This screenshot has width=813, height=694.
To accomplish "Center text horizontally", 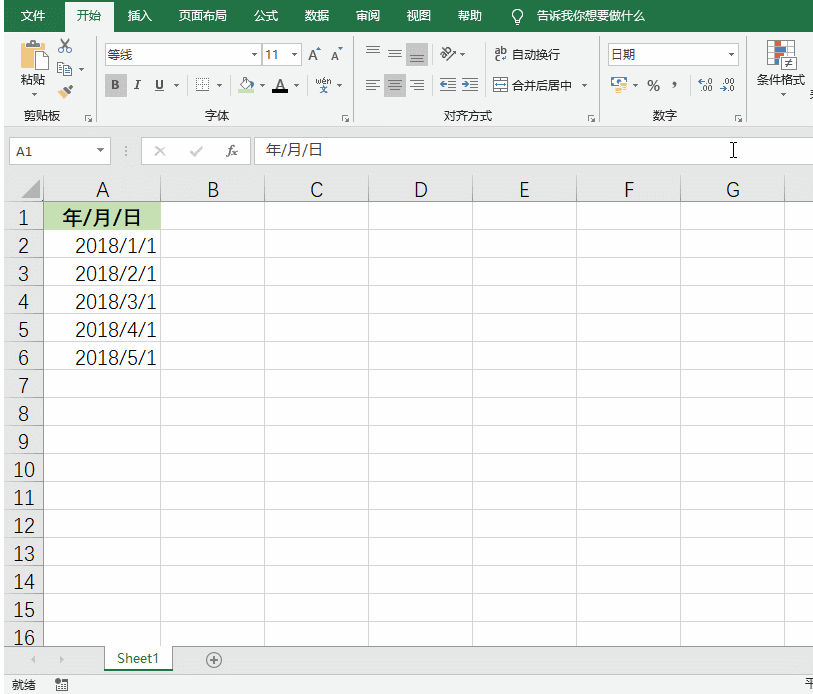I will (x=395, y=85).
